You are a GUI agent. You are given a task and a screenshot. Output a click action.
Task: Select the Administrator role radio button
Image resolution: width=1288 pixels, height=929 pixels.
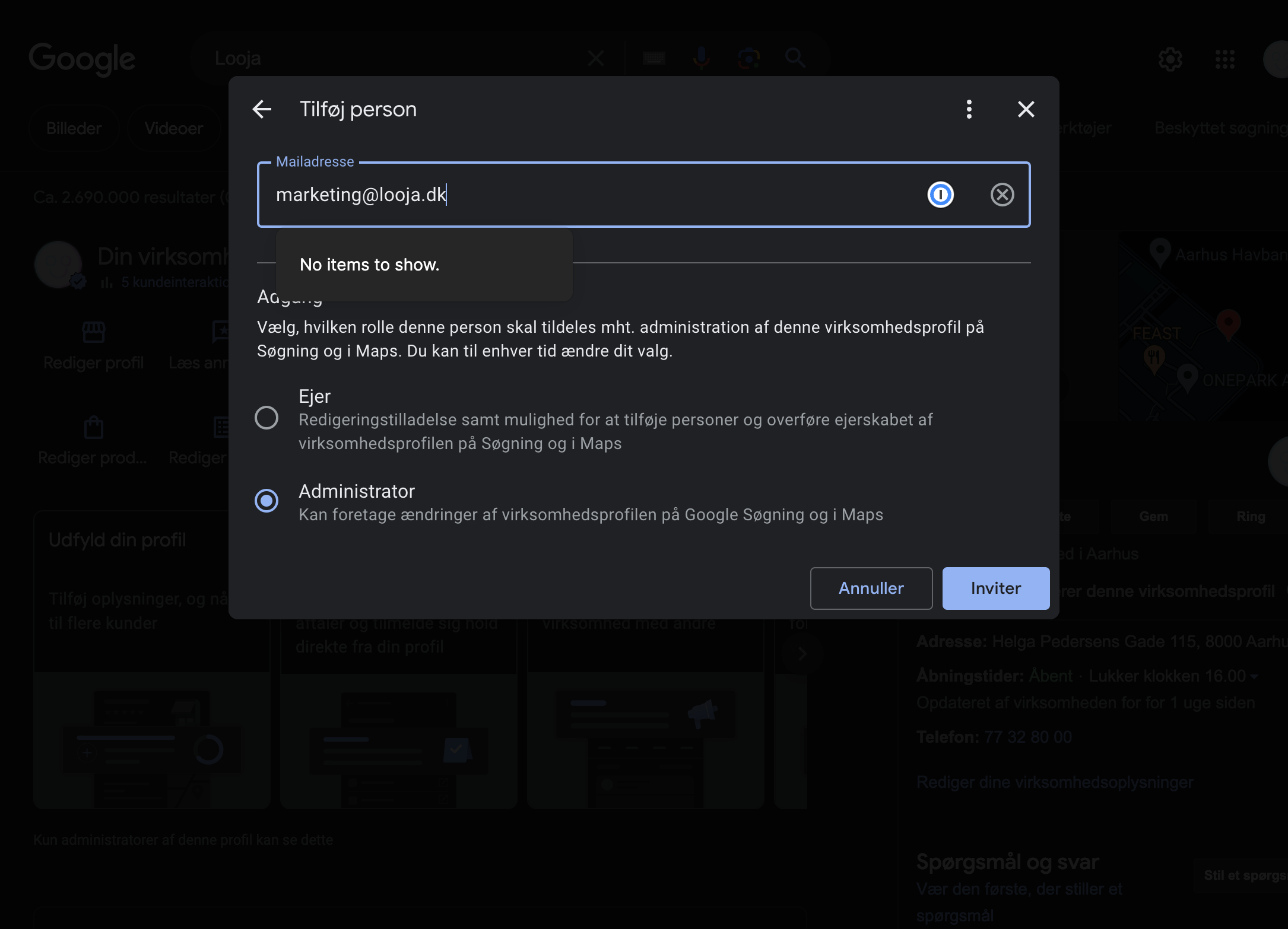coord(267,501)
